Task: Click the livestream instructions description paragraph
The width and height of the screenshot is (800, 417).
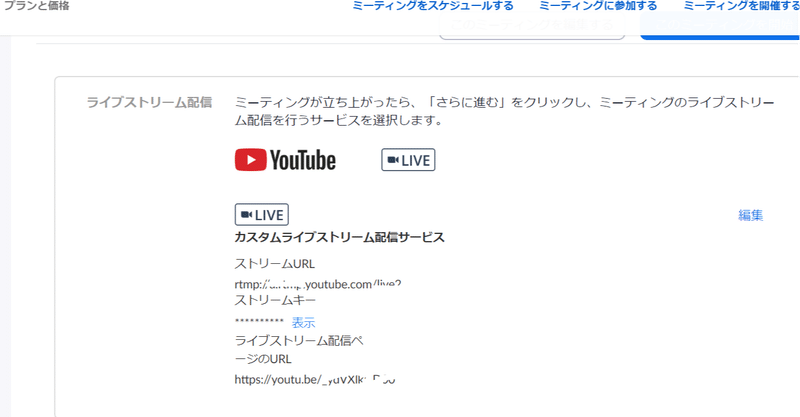Action: (504, 111)
